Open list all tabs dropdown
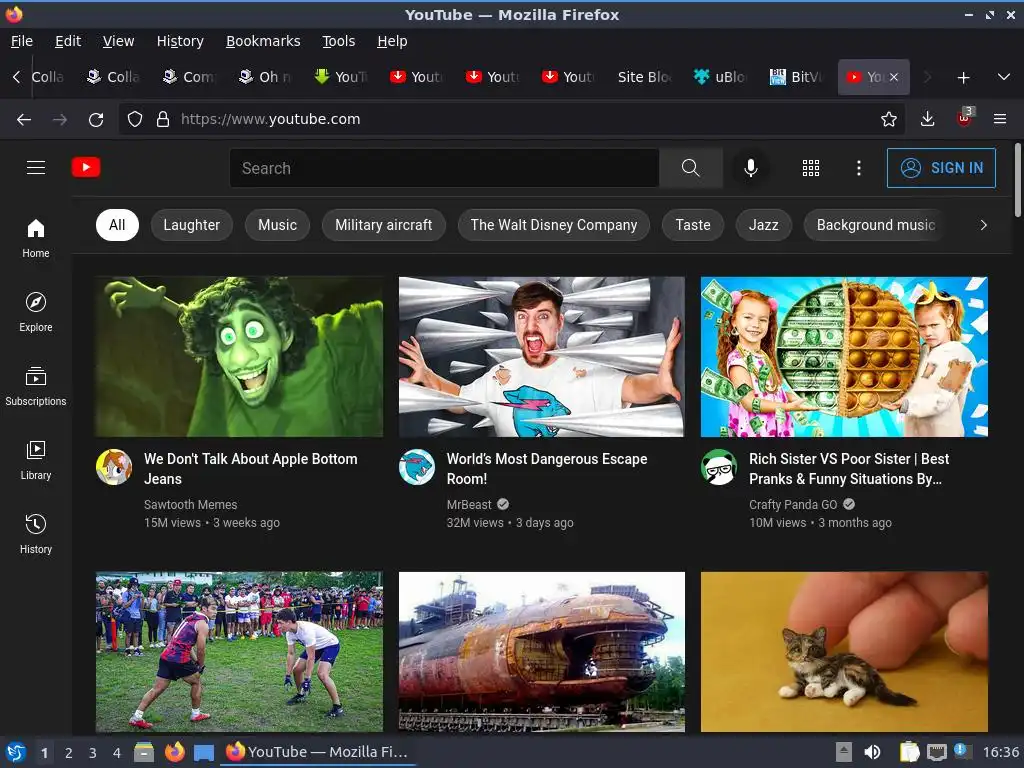 [1004, 77]
